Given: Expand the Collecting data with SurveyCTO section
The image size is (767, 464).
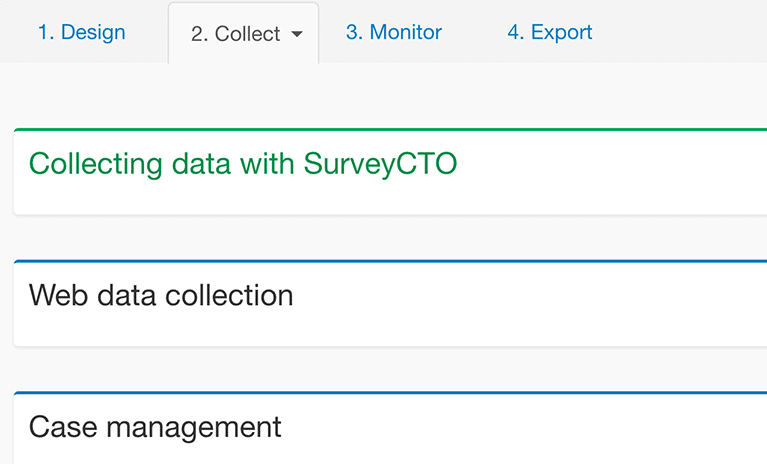Looking at the screenshot, I should point(390,172).
